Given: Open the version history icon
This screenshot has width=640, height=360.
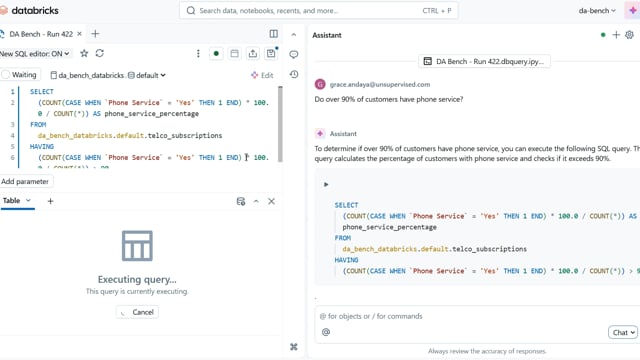Looking at the screenshot, I should click(294, 74).
